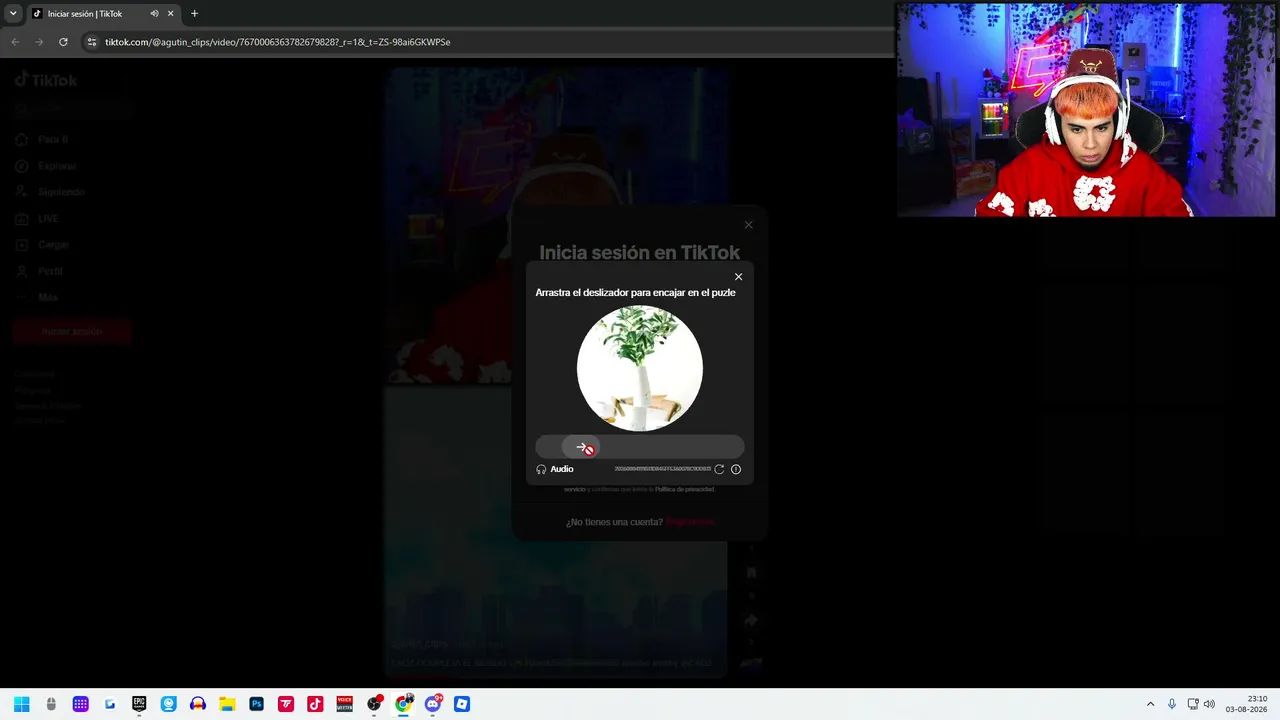Viewport: 1280px width, 720px height.
Task: Open the red TF app taskbar icon
Action: 286,704
